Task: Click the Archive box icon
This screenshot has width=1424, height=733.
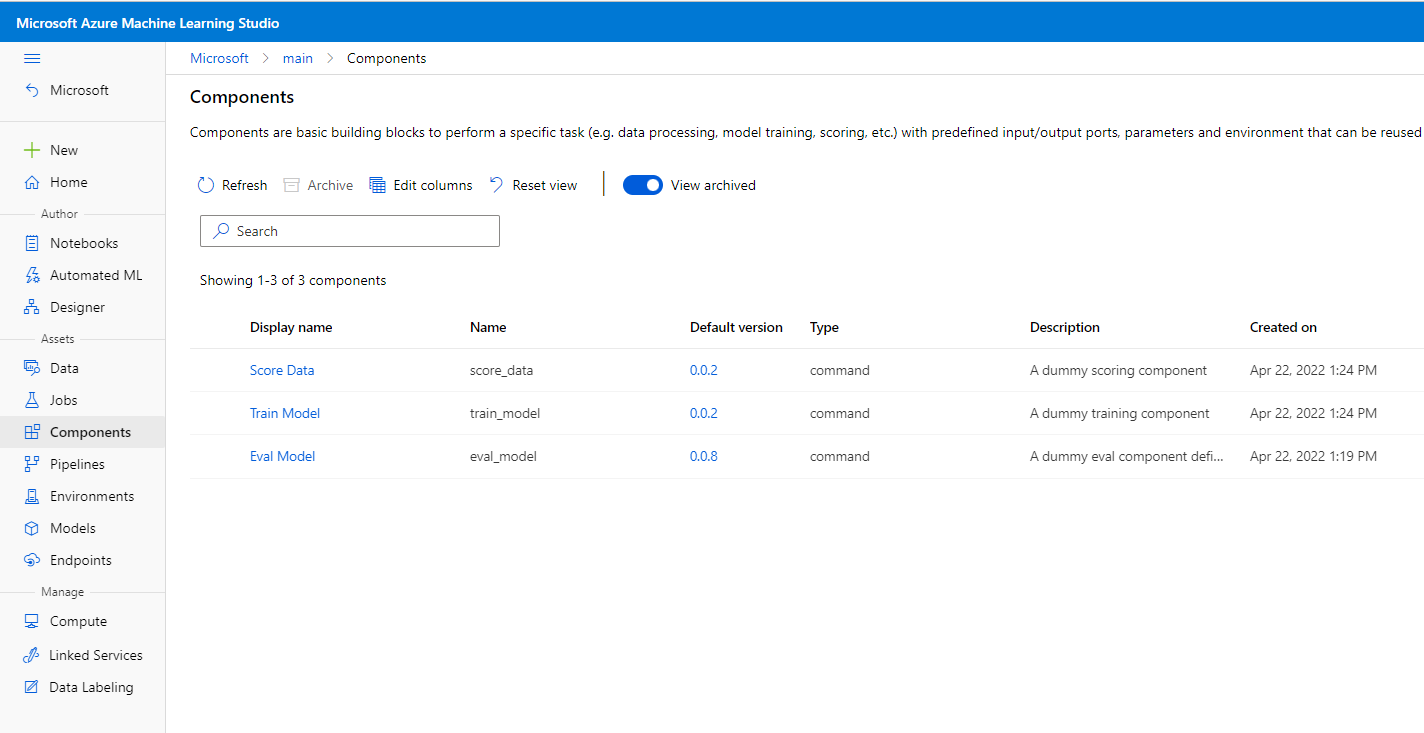Action: [292, 185]
